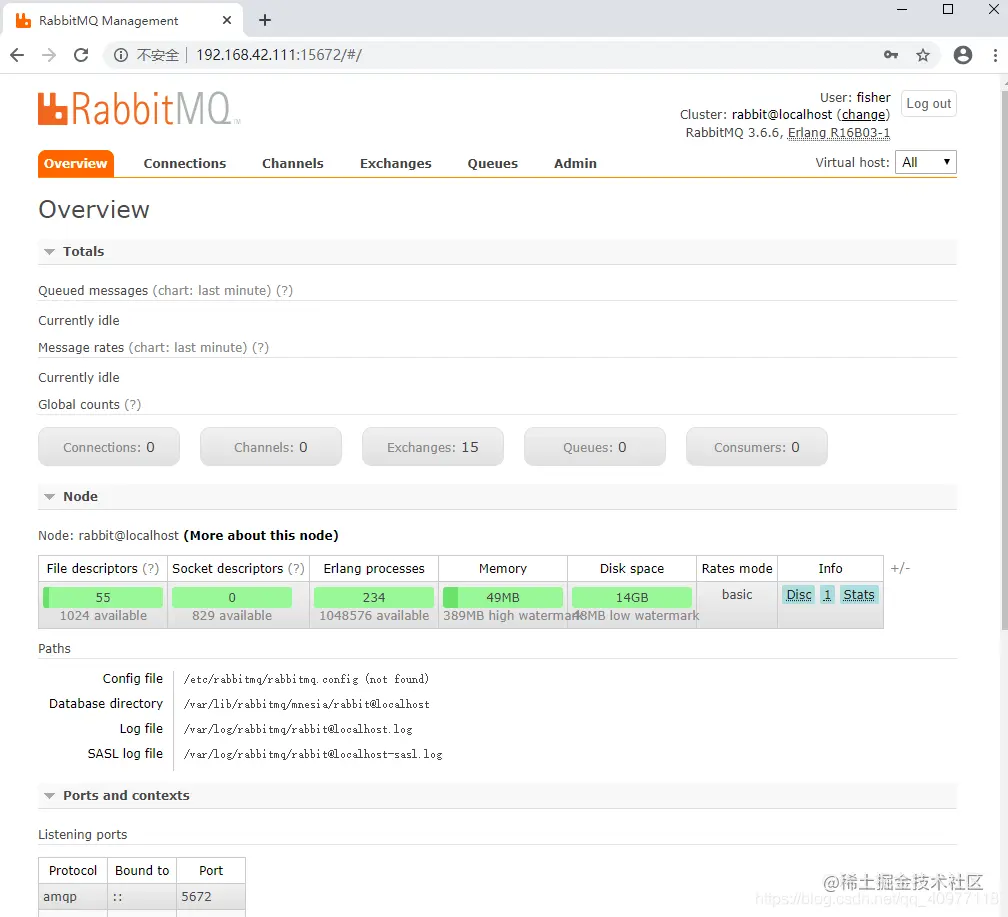
Task: Click the cluster name change link
Action: pos(863,114)
